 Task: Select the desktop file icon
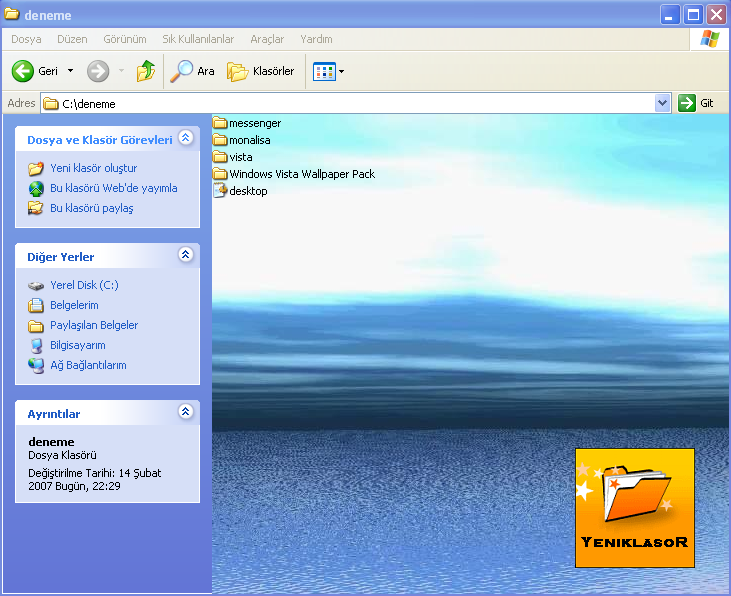click(220, 190)
